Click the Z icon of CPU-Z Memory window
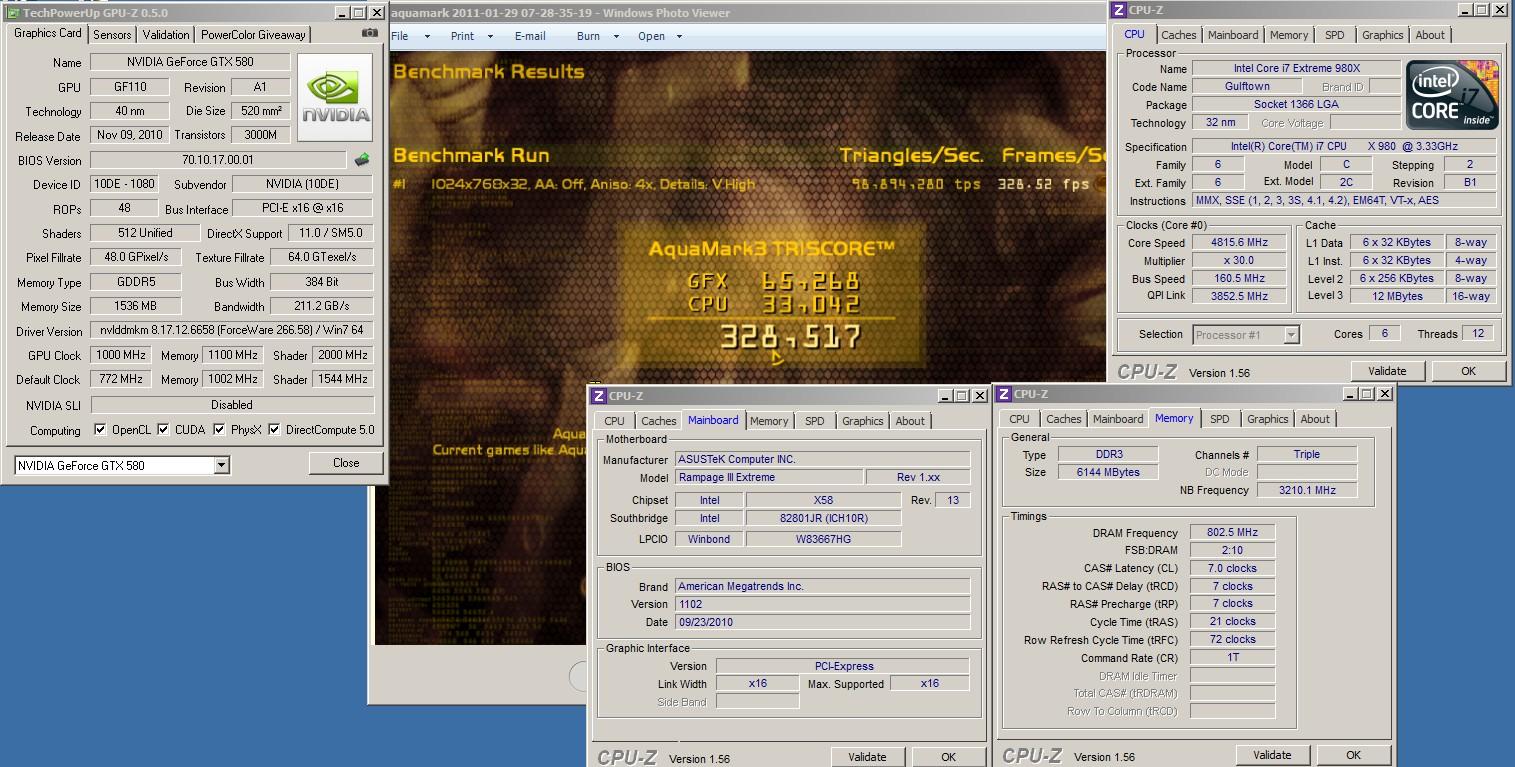The image size is (1515, 767). click(x=1005, y=394)
